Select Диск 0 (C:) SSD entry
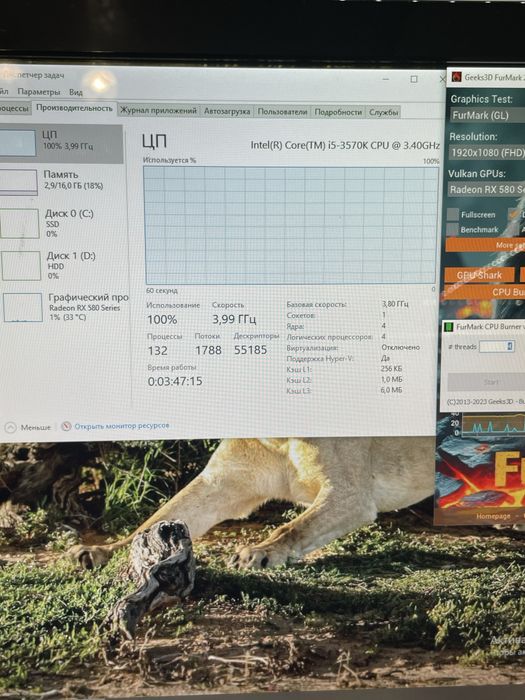This screenshot has height=700, width=525. coord(63,223)
